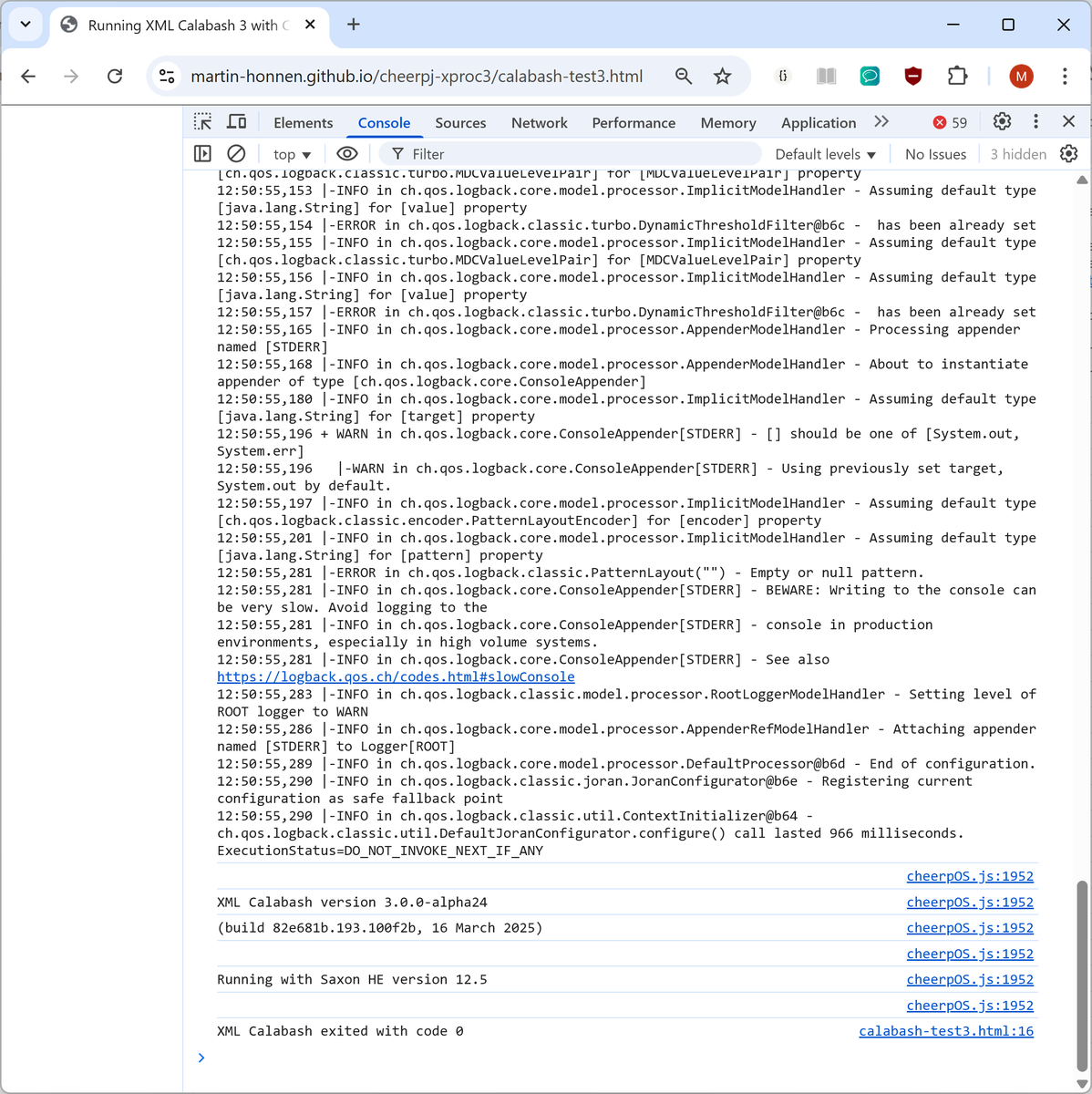This screenshot has width=1092, height=1094.
Task: Go back with the browser back arrow
Action: (28, 77)
